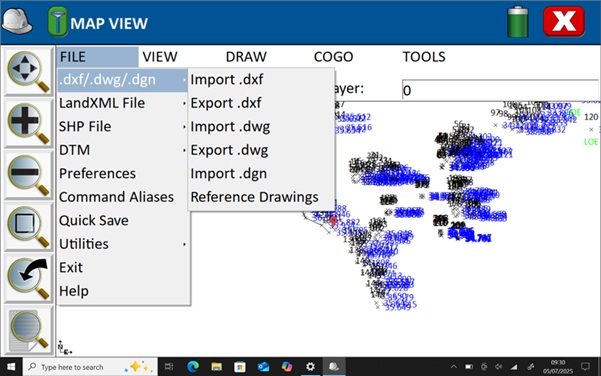The image size is (601, 376).
Task: Select the pan zoom magnifier tool
Action: pyautogui.click(x=28, y=72)
